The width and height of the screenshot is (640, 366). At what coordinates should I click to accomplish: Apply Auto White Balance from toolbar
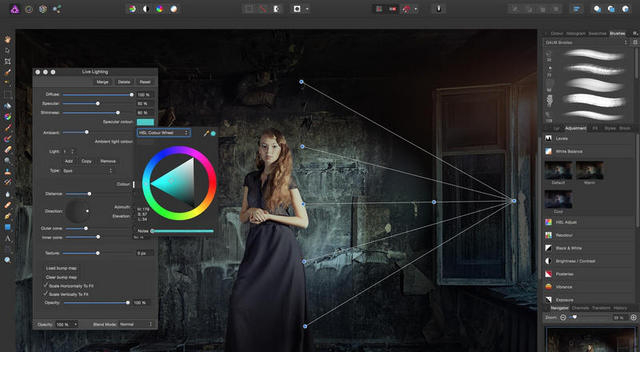click(x=173, y=9)
